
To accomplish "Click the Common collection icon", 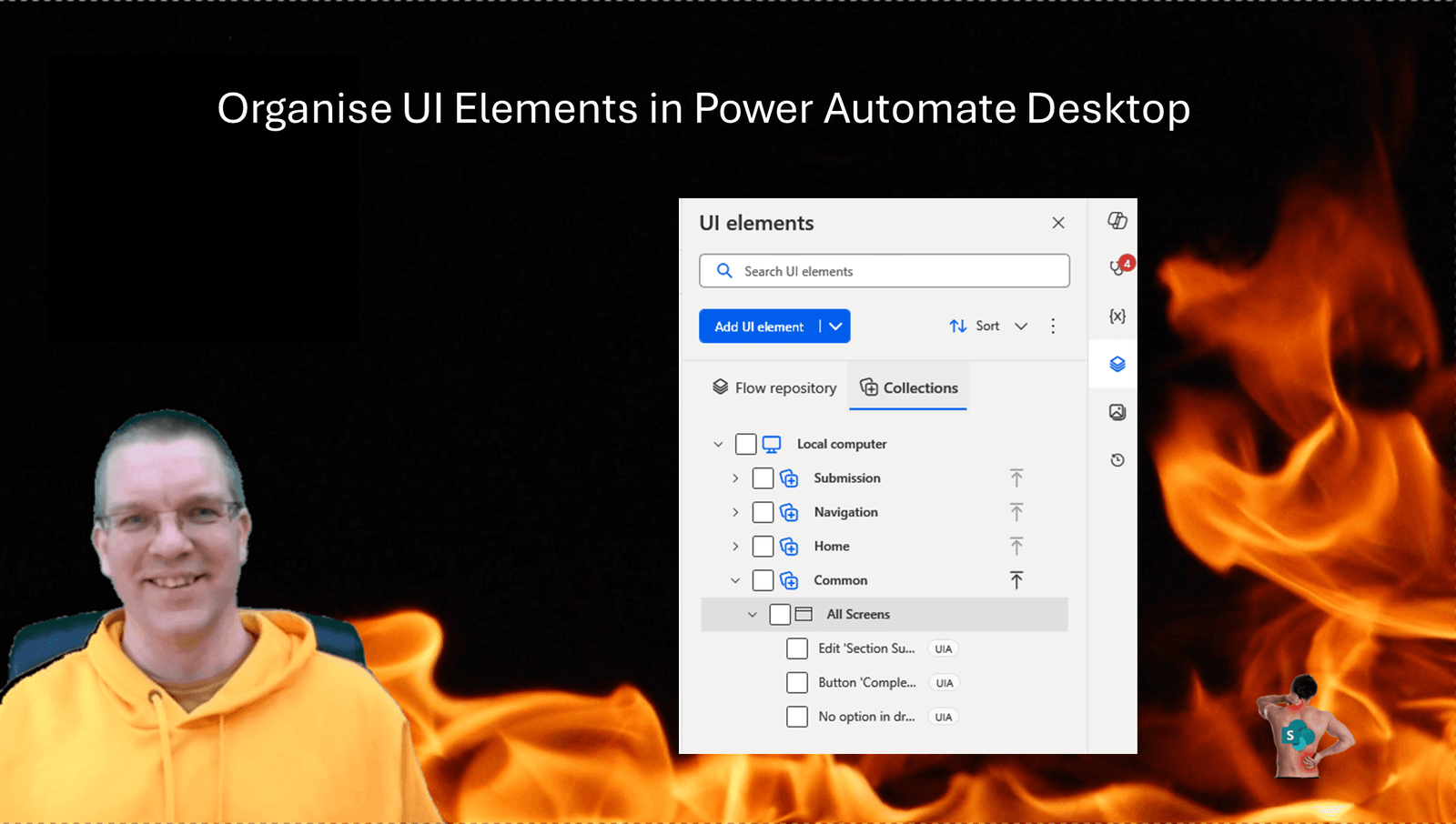I will [x=789, y=580].
